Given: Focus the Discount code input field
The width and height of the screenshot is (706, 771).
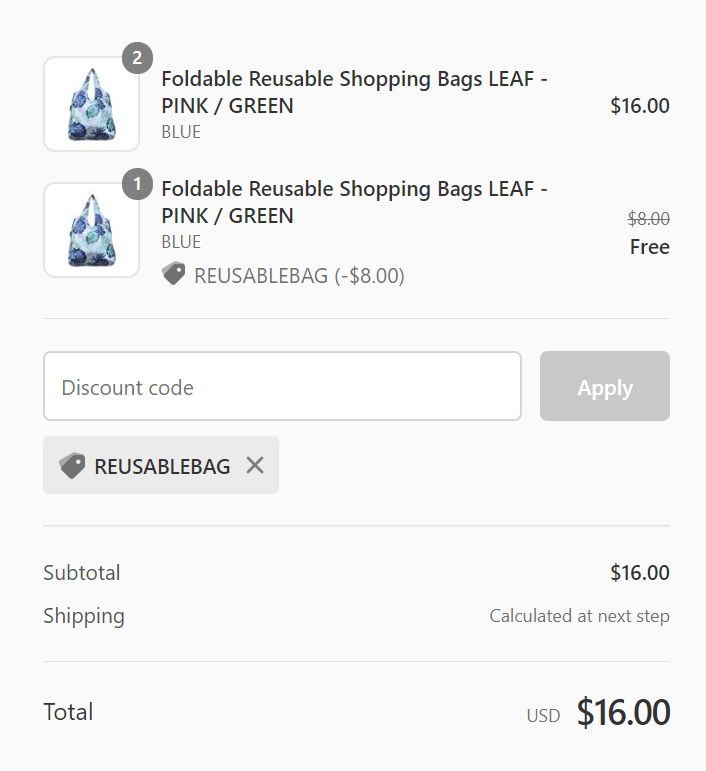Looking at the screenshot, I should point(282,387).
